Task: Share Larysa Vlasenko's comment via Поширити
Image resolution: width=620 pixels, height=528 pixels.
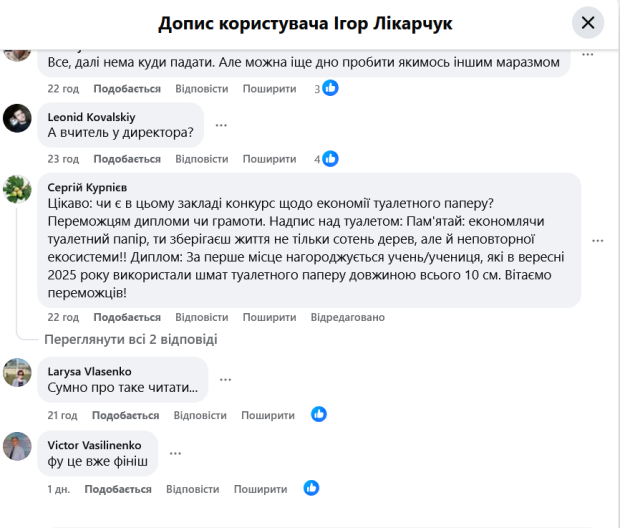Action: point(269,414)
